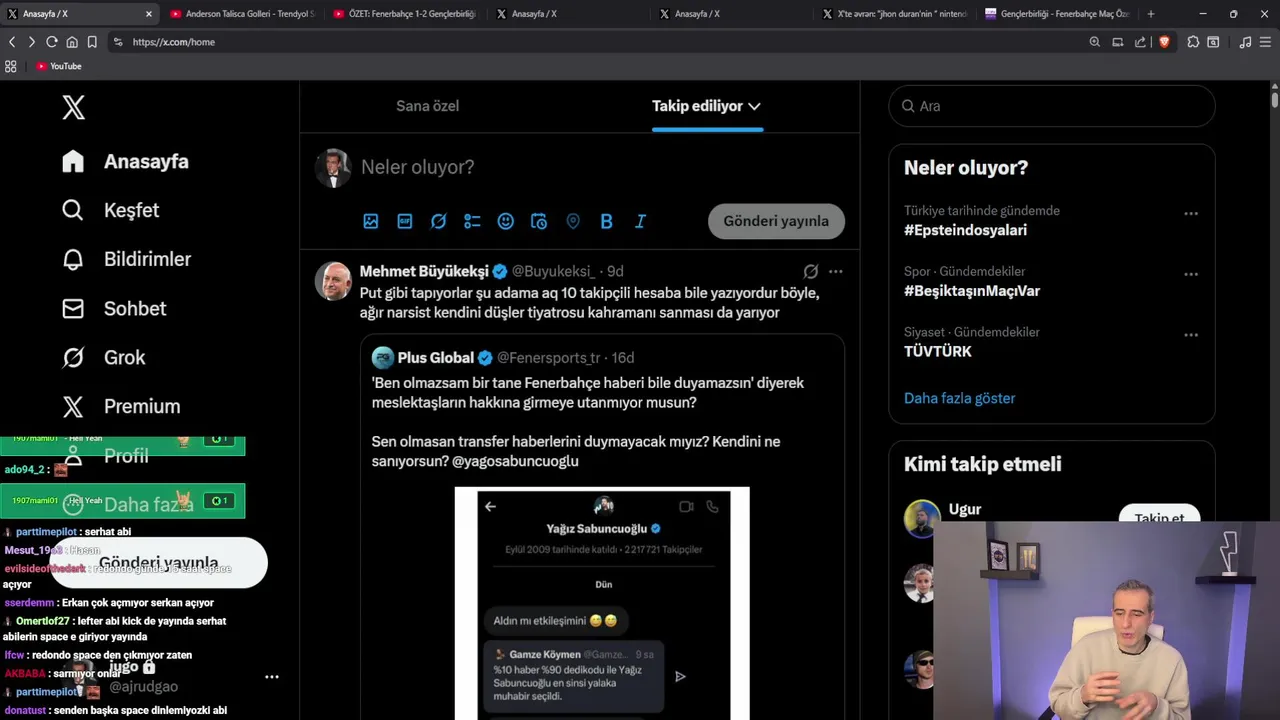Switch to Gençlerbirliği - Fenerbahçe Maç Özeti tab

click(x=1058, y=14)
